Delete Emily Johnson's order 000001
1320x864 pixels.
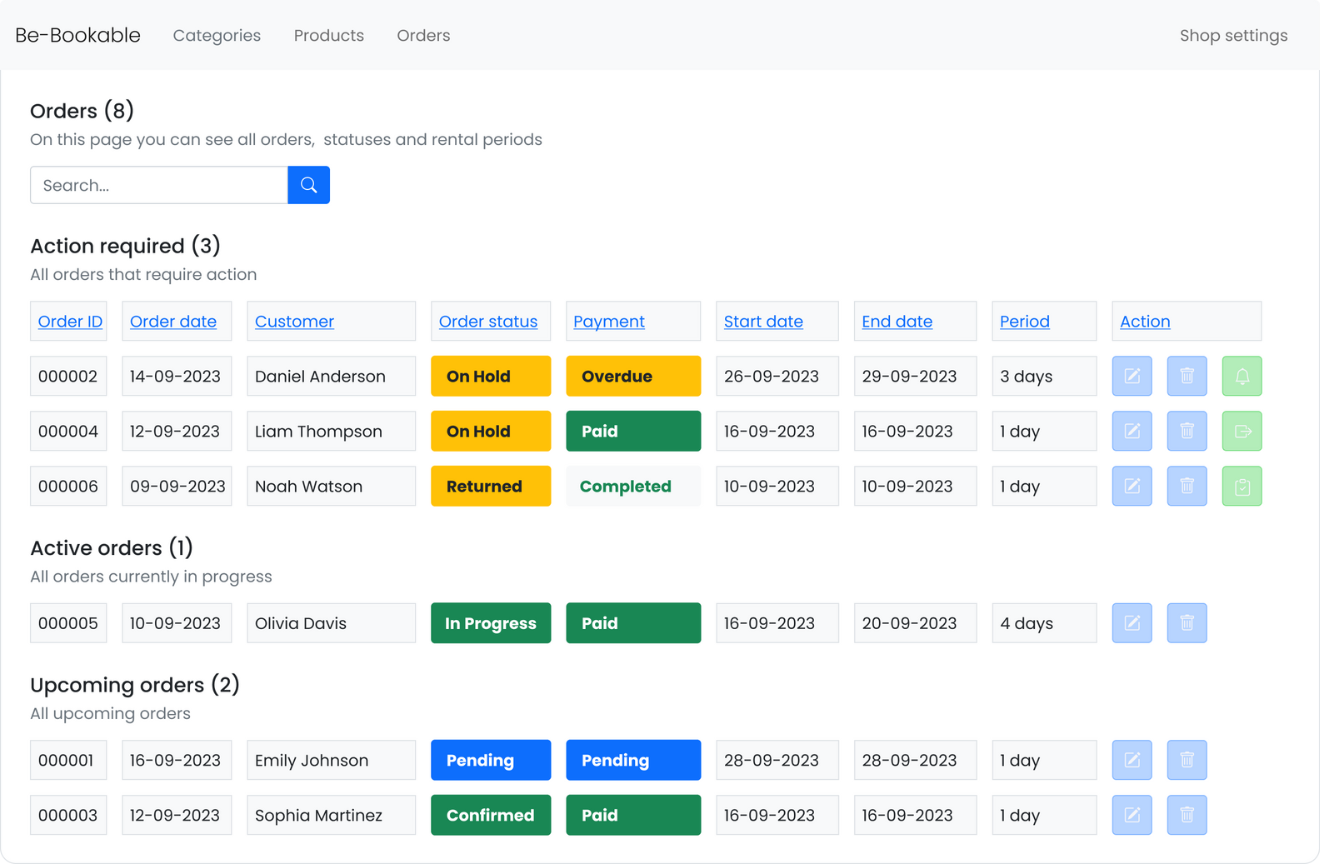(x=1187, y=760)
